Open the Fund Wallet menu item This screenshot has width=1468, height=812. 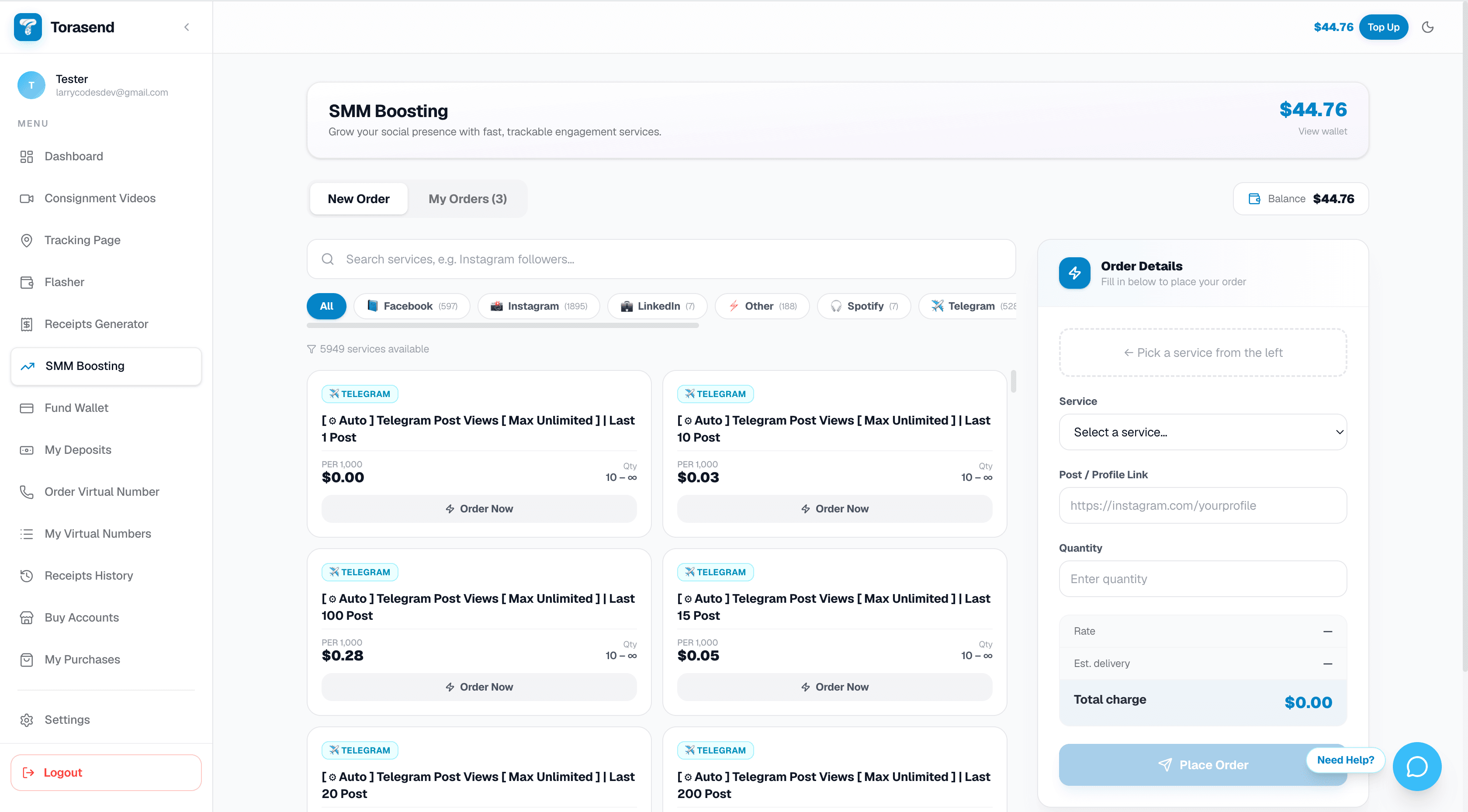click(x=106, y=408)
